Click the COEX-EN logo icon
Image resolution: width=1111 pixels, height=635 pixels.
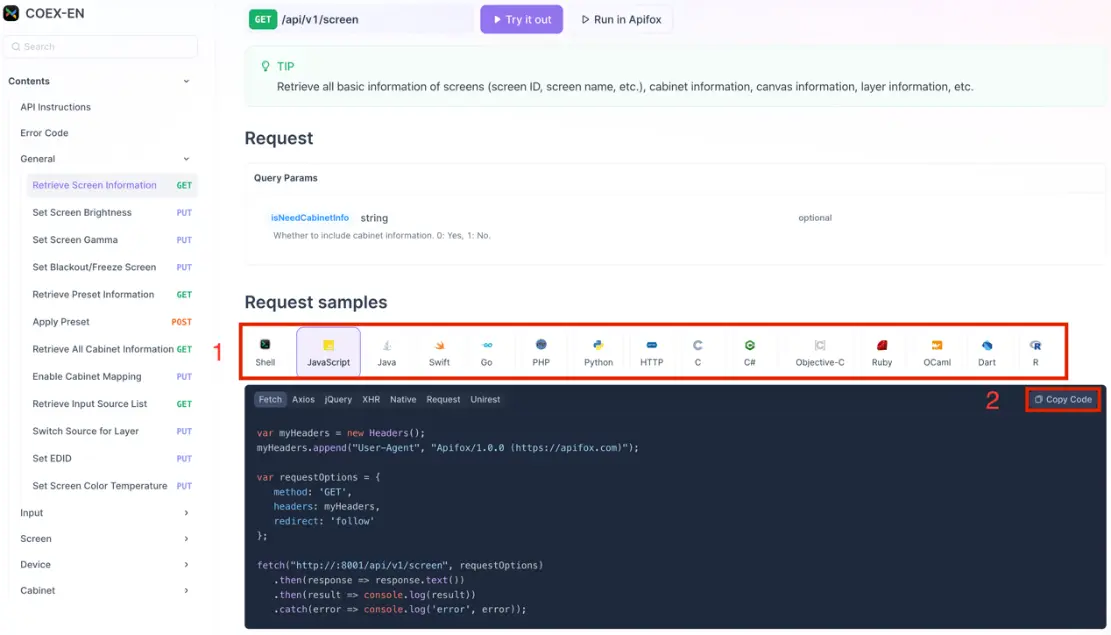(x=11, y=13)
